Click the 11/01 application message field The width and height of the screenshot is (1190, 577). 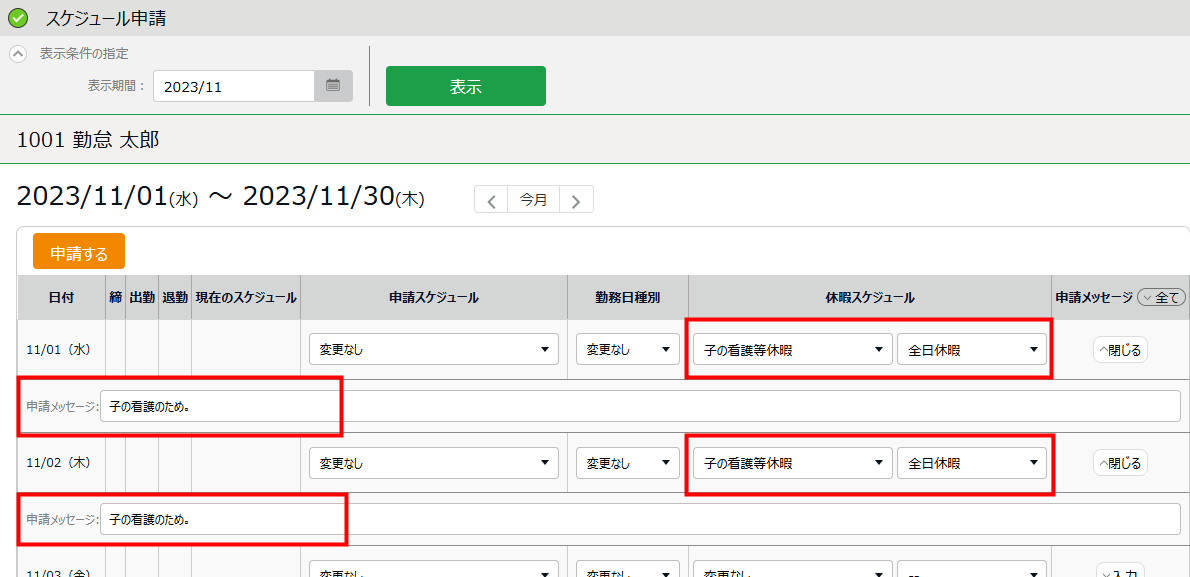(640, 406)
